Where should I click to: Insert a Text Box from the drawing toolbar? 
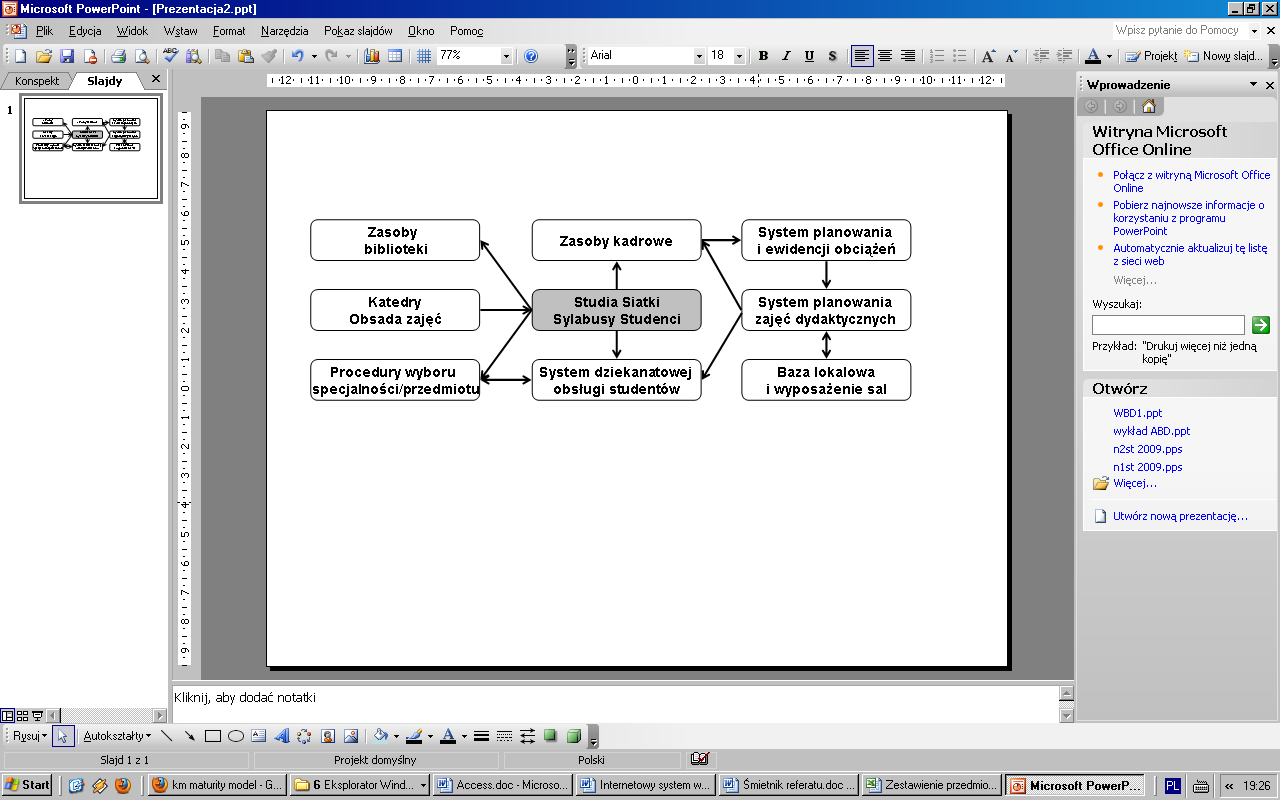tap(259, 736)
